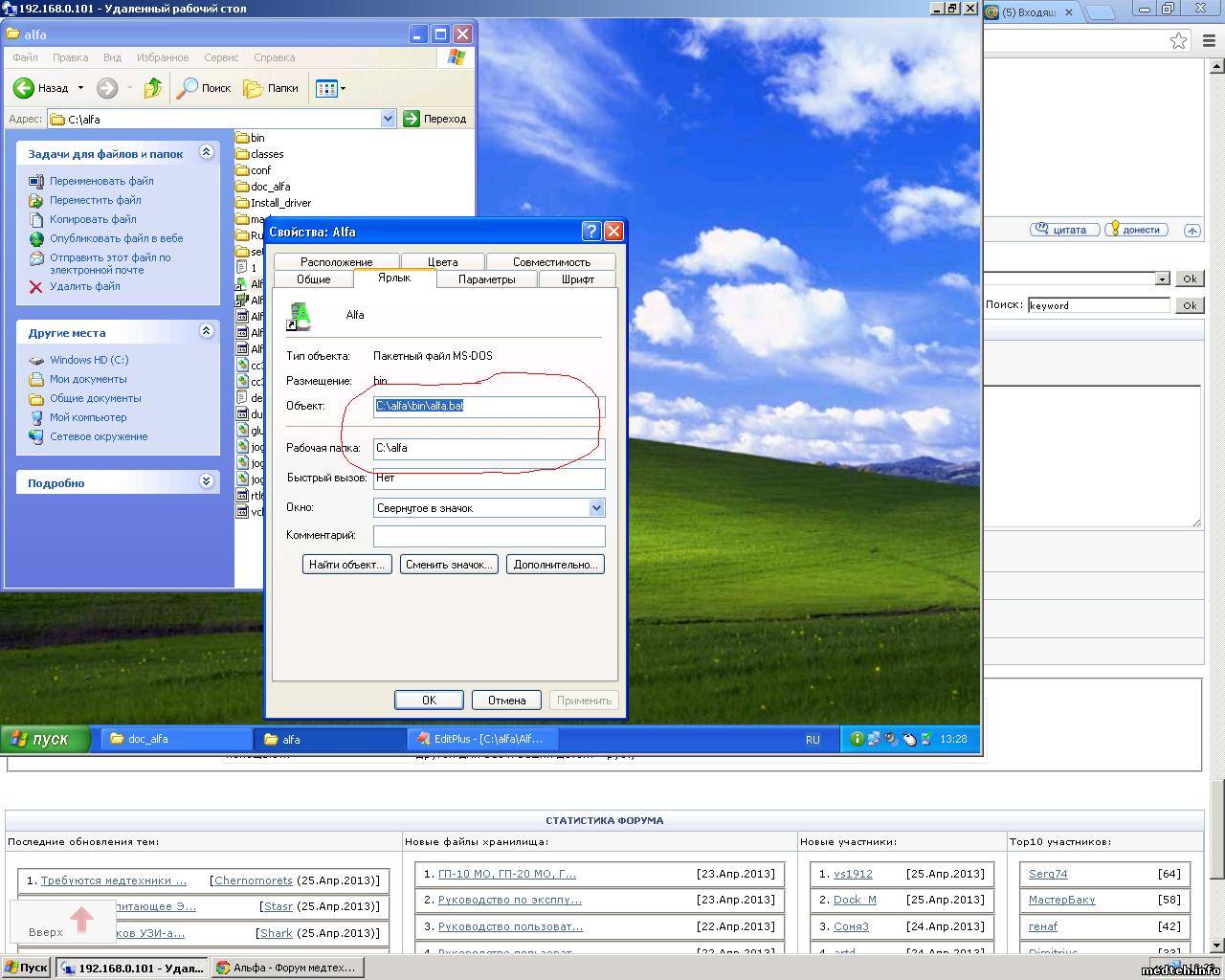Screen dimensions: 1225x980
Task: Switch to the Compatibility (Совместимость) tab
Action: click(x=550, y=261)
